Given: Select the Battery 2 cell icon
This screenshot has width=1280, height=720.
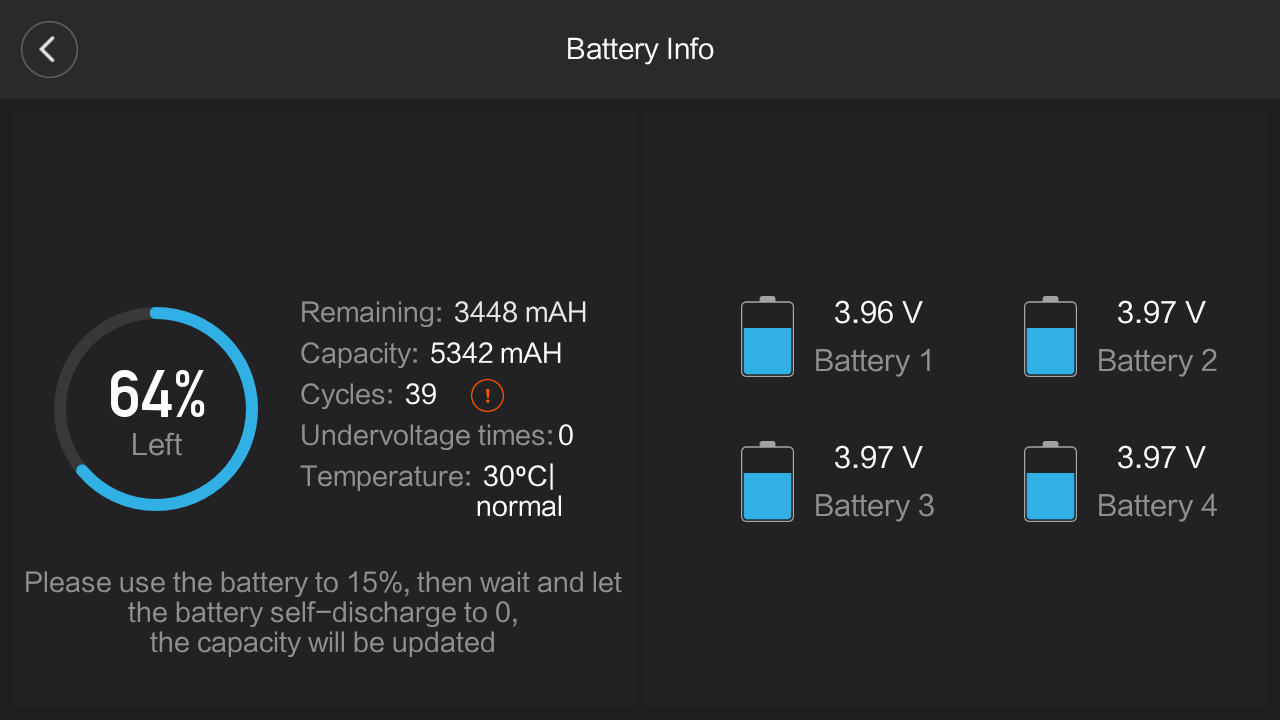Looking at the screenshot, I should (x=1050, y=338).
